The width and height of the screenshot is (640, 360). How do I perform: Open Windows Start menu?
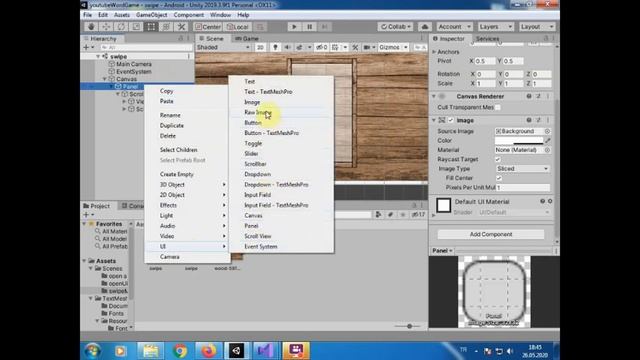(x=93, y=351)
